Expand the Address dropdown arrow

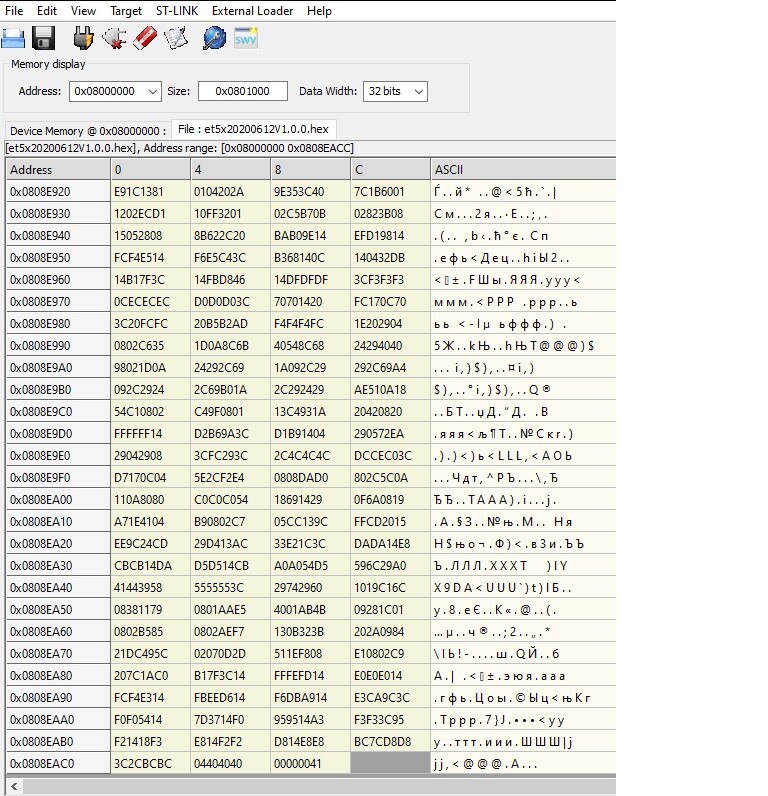point(153,92)
